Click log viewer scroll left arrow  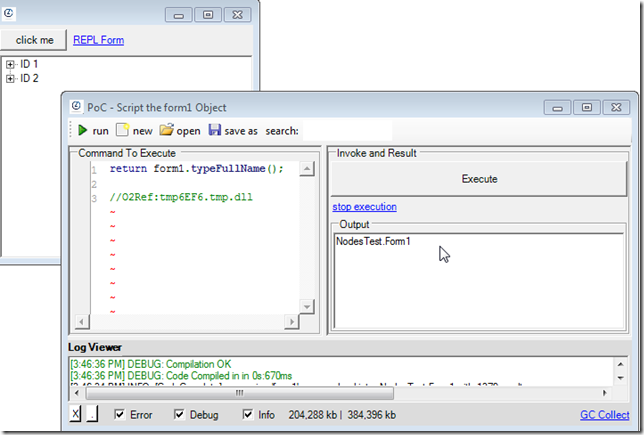(77, 393)
